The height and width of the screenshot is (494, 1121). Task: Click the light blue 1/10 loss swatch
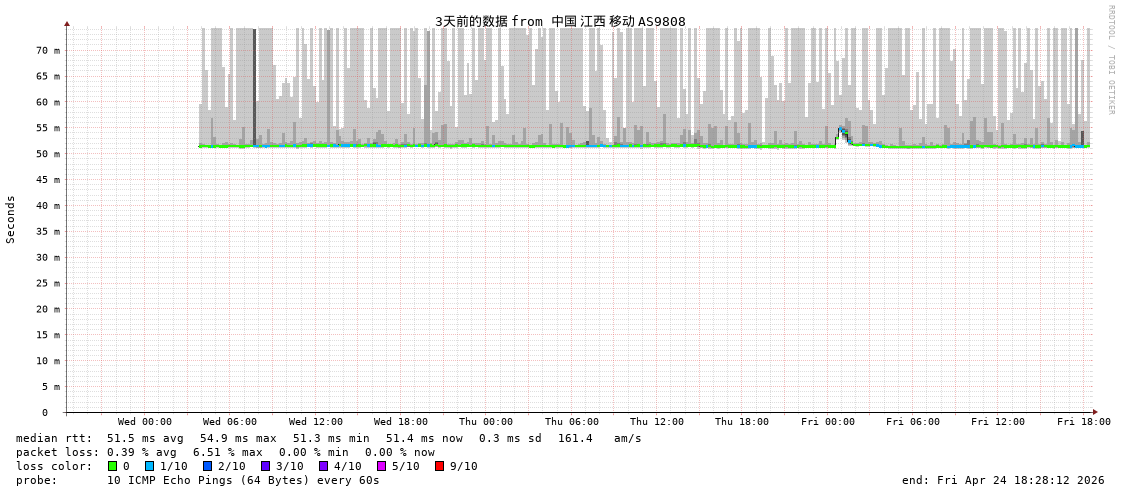[x=150, y=466]
